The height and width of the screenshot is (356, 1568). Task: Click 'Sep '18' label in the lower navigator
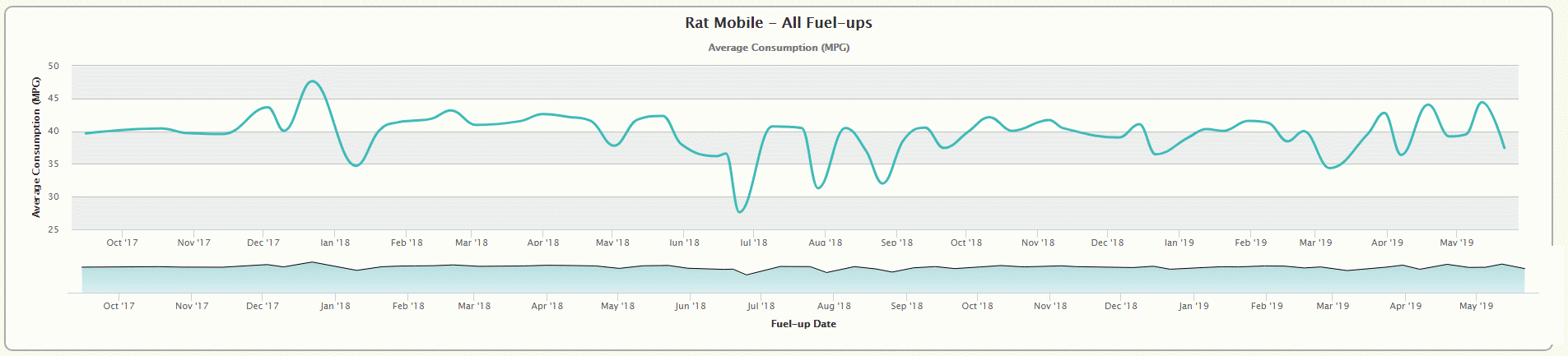coord(906,306)
